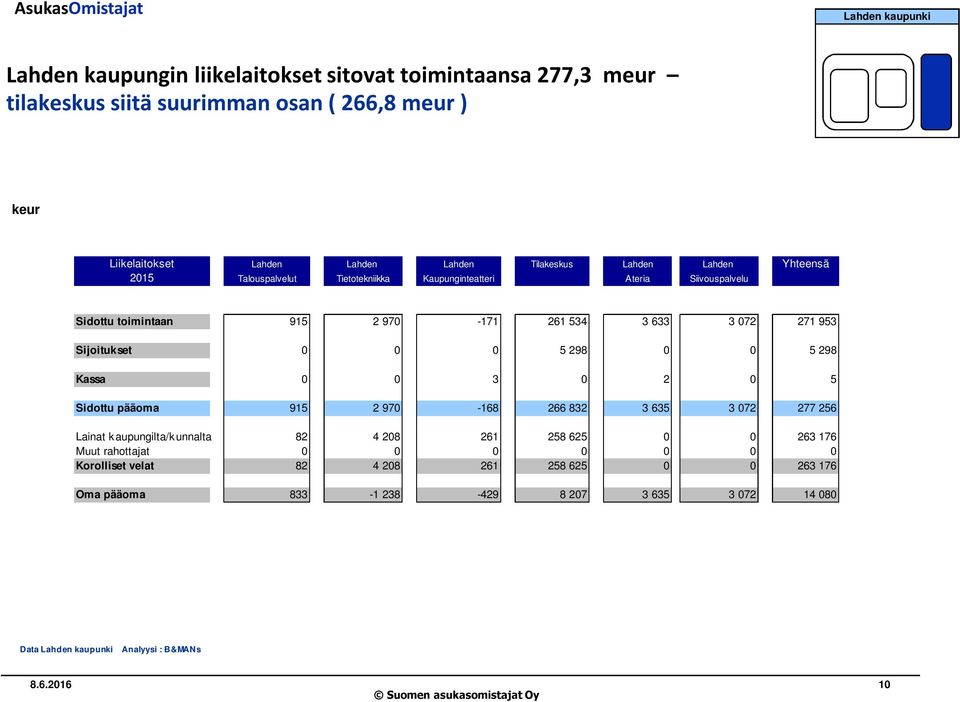The height and width of the screenshot is (702, 960).
Task: Click the Tilakeskus Sijoitukset value 5 298
Action: pos(573,350)
